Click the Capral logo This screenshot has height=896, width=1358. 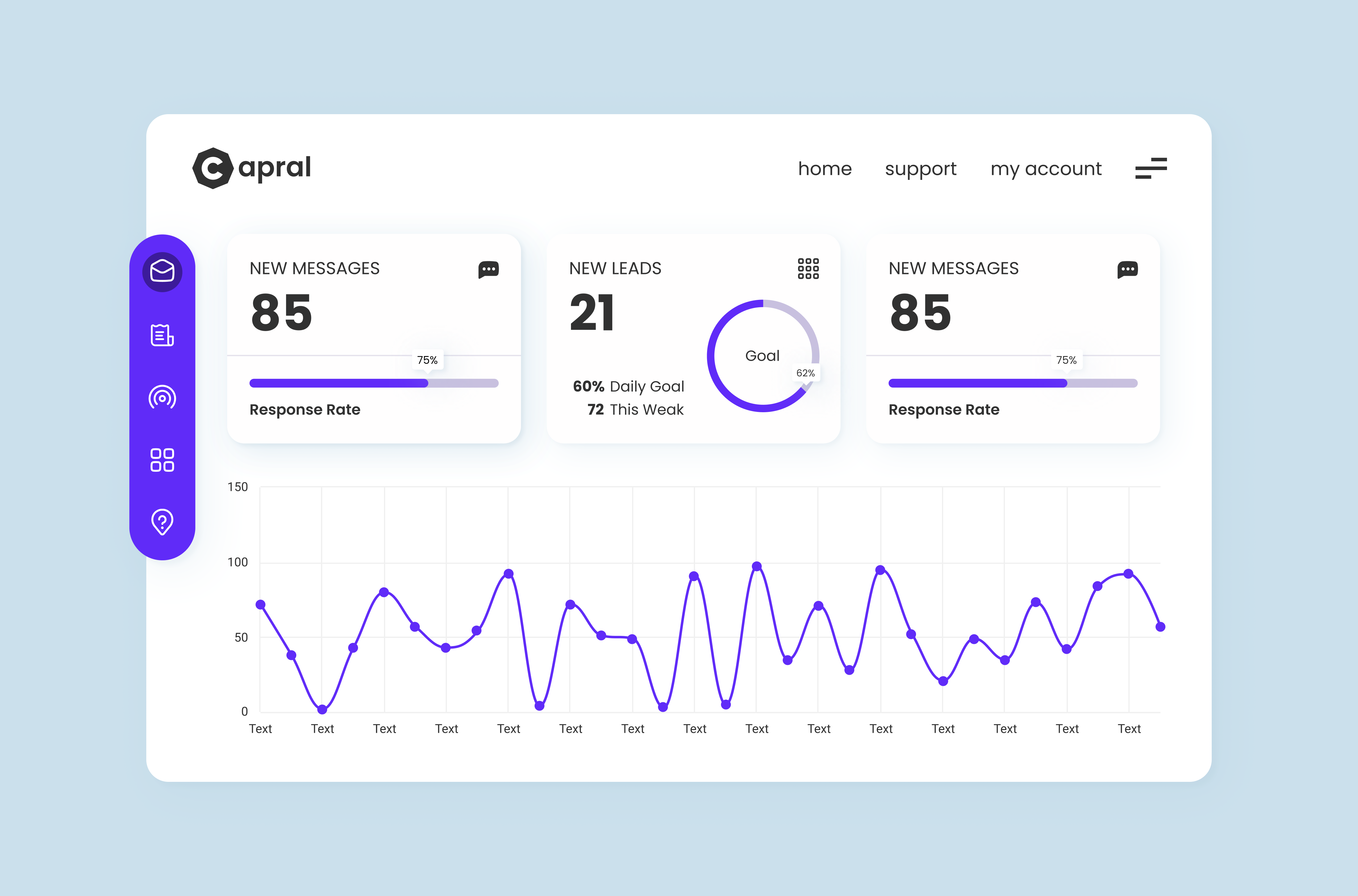252,168
